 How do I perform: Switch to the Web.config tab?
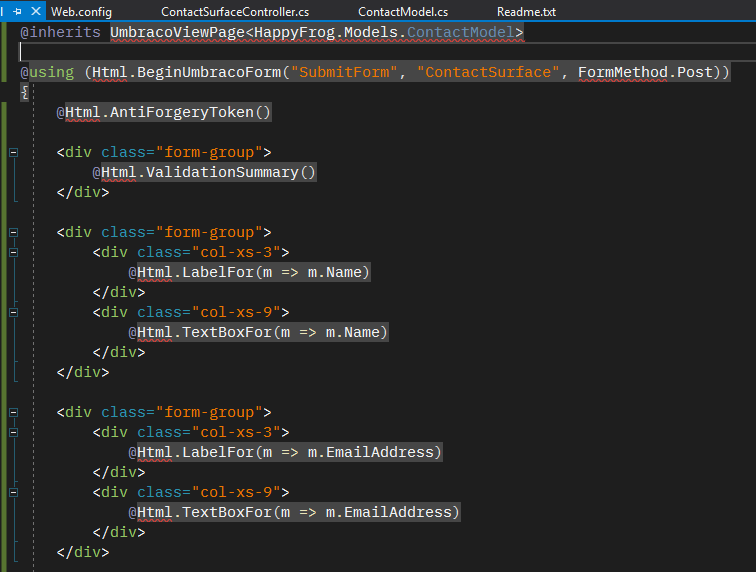coord(81,12)
